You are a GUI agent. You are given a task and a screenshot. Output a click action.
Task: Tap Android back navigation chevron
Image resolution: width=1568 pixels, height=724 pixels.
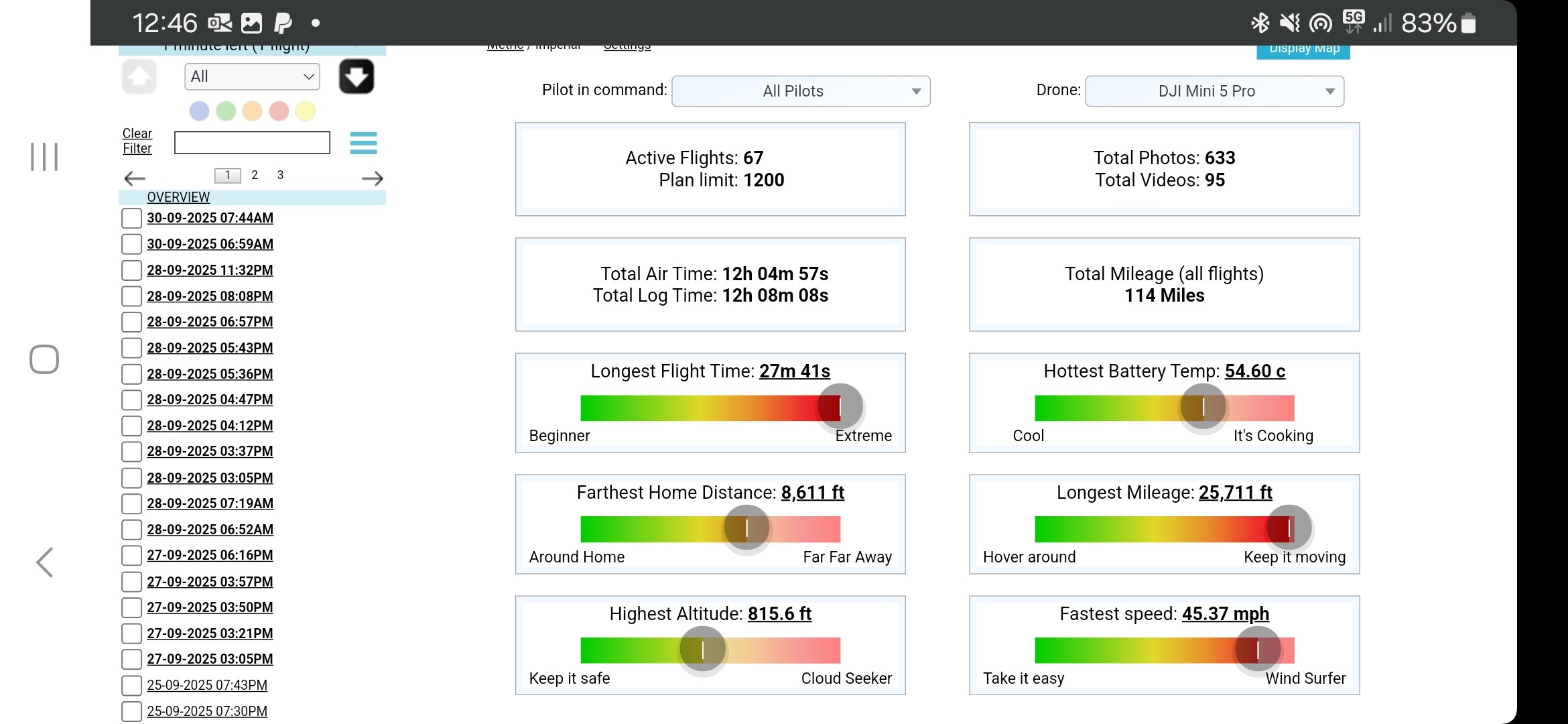pos(44,562)
